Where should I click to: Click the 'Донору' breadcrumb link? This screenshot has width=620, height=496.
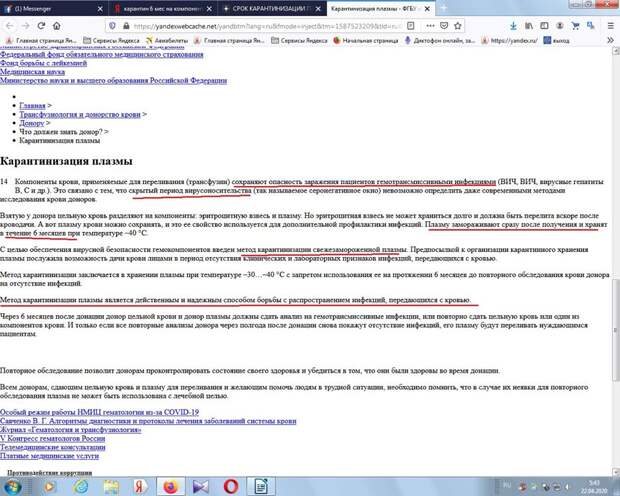coord(32,123)
